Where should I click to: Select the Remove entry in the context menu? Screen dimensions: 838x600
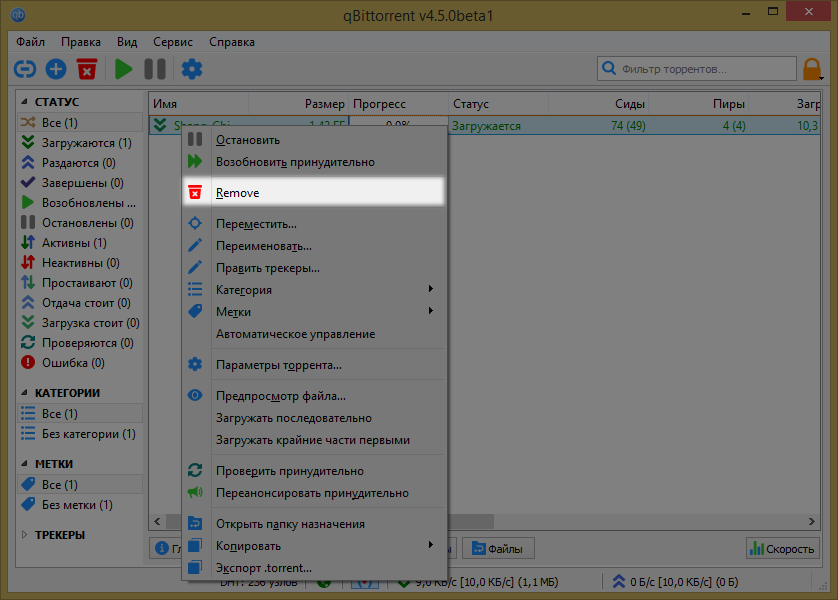[x=238, y=192]
